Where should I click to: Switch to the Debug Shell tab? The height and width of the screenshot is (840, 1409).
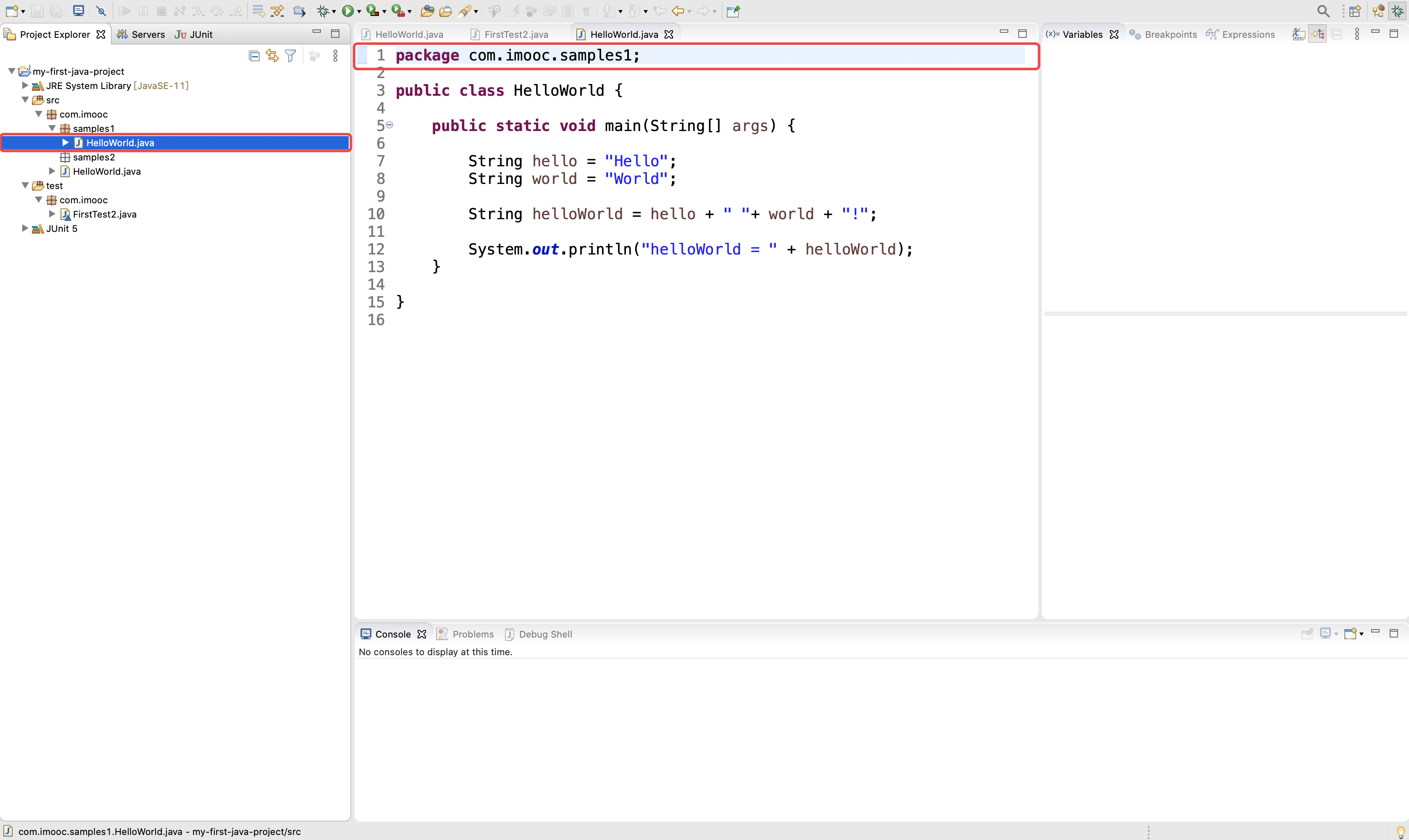(x=539, y=634)
